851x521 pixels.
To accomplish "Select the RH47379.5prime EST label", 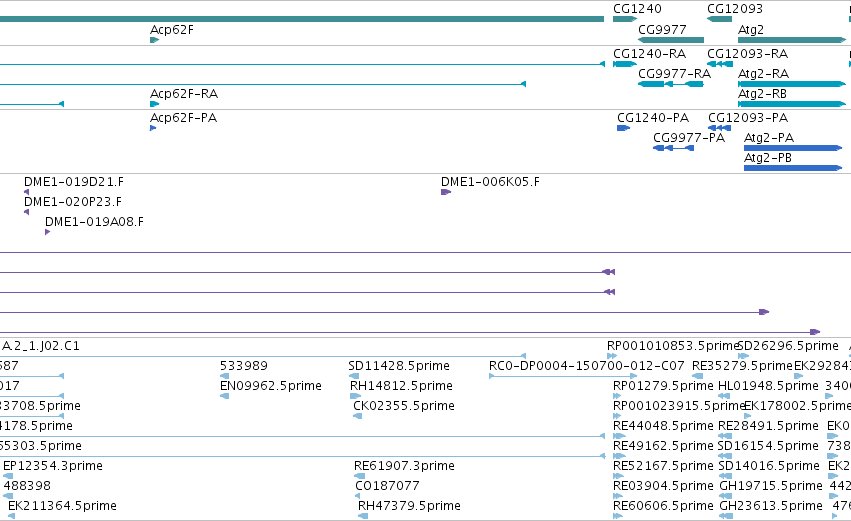I will 409,506.
